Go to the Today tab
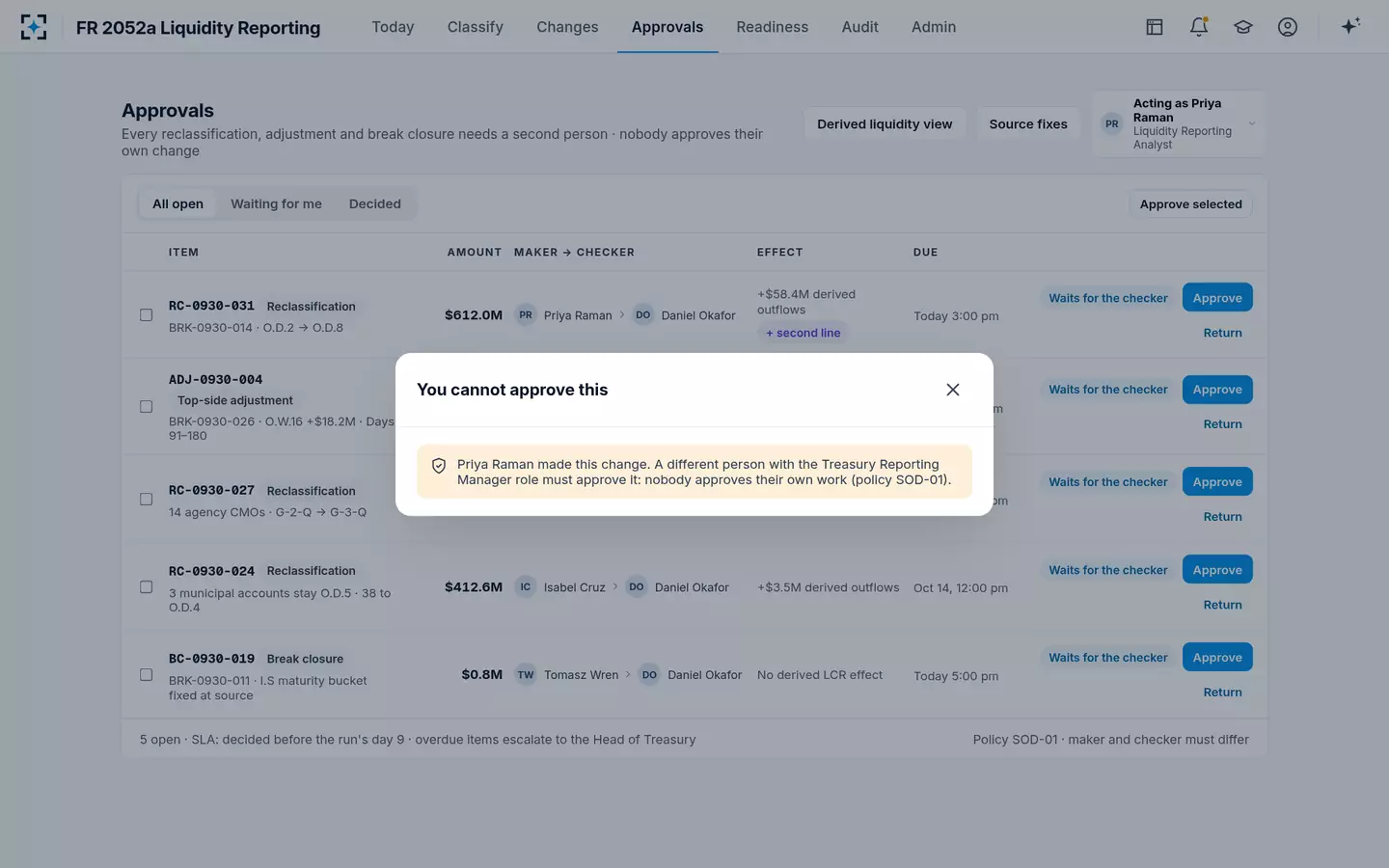Image resolution: width=1389 pixels, height=868 pixels. coord(393,27)
